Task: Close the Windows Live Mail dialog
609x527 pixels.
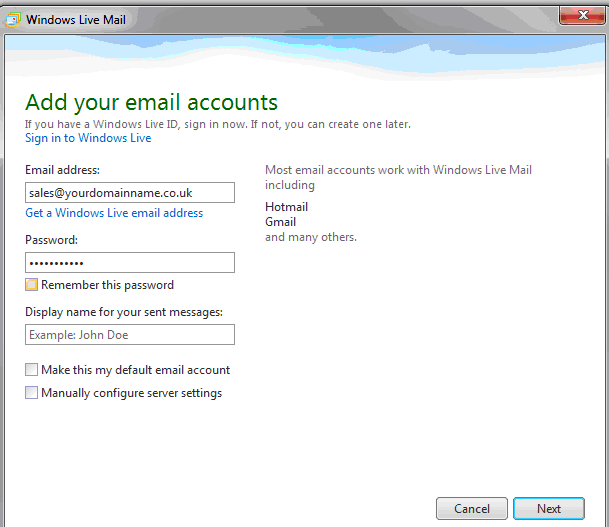Action: pyautogui.click(x=580, y=15)
